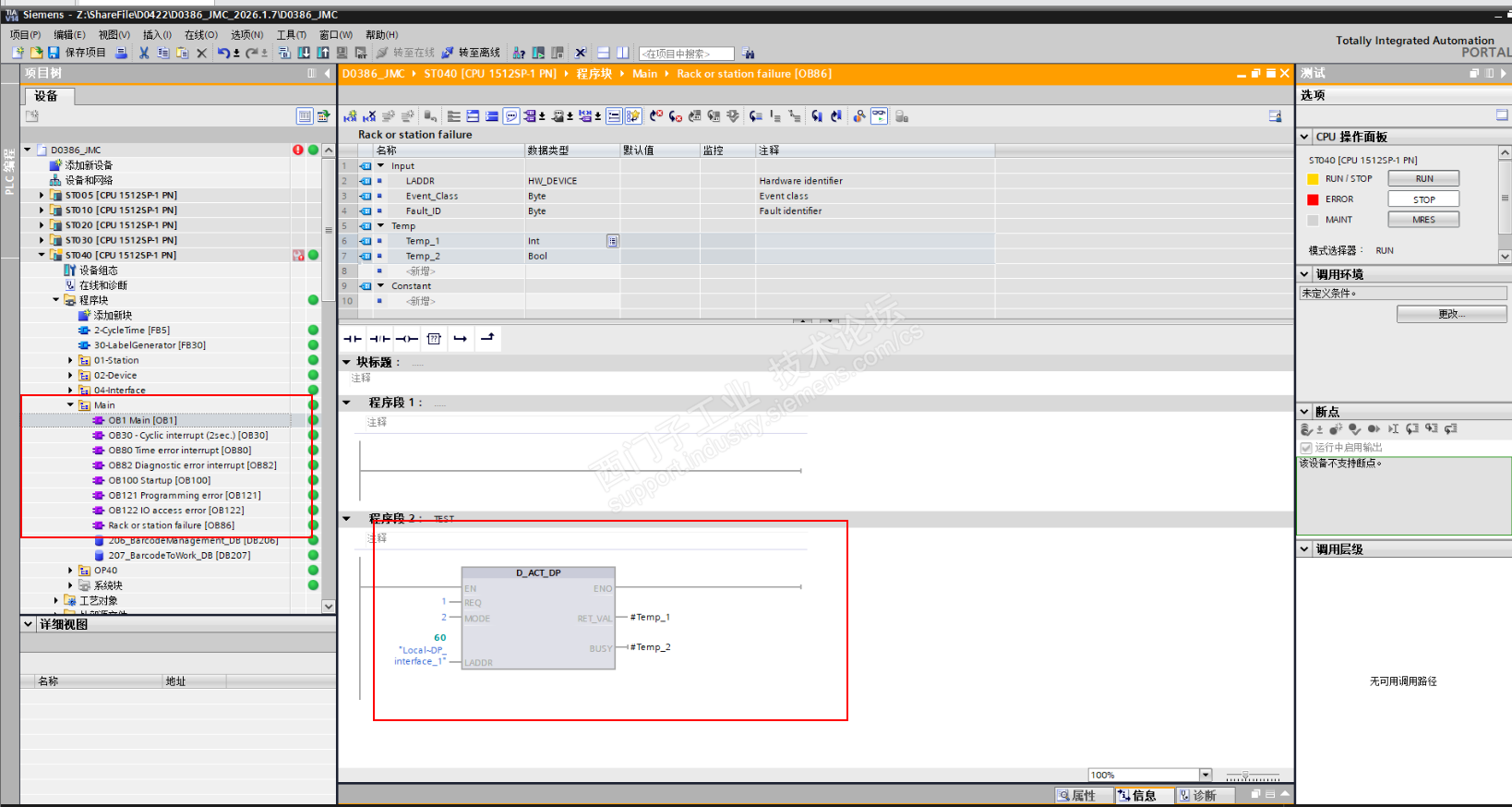Collapse the CPU 操作面板 section

click(1305, 137)
